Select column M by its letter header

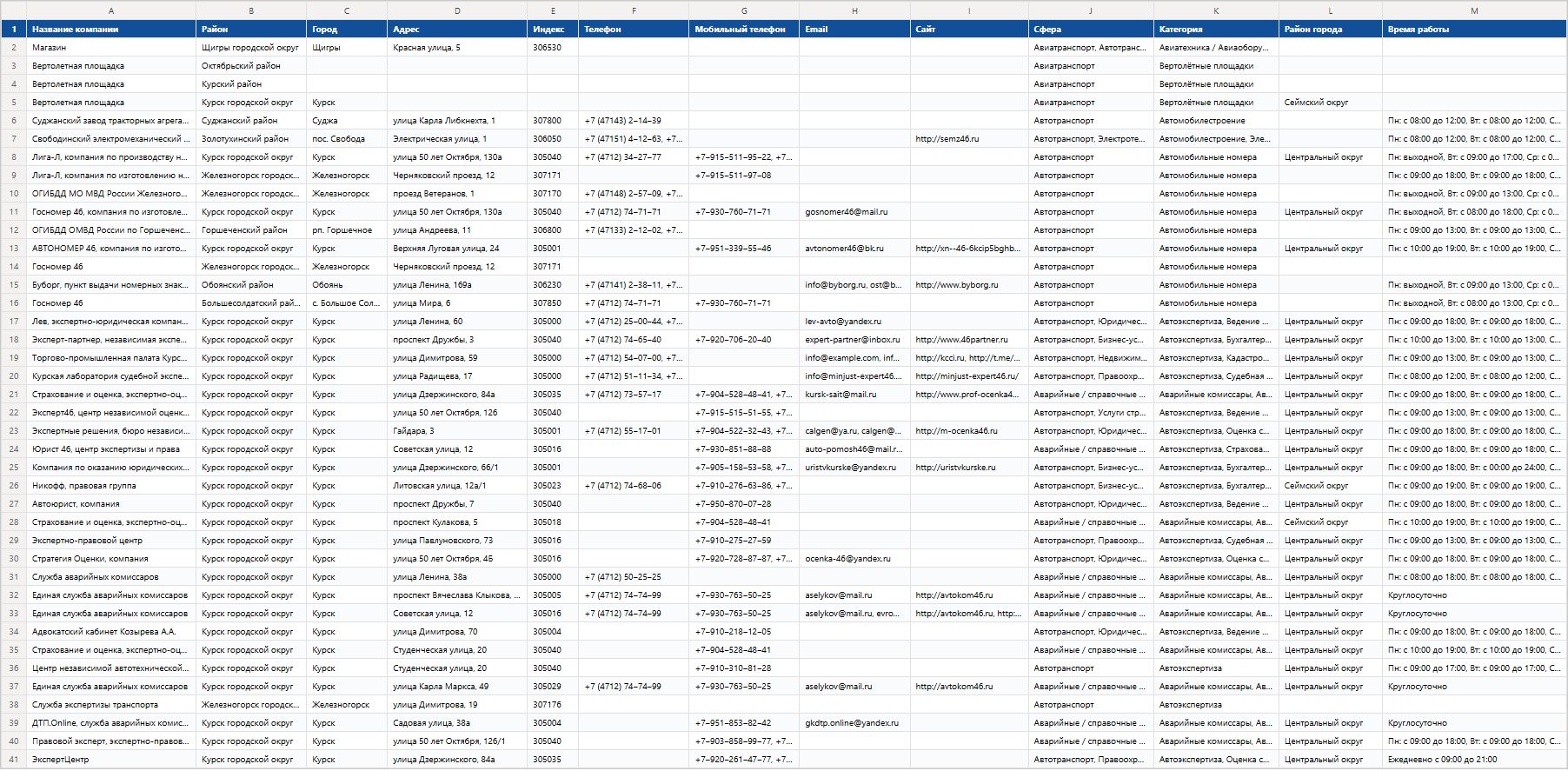point(1474,10)
